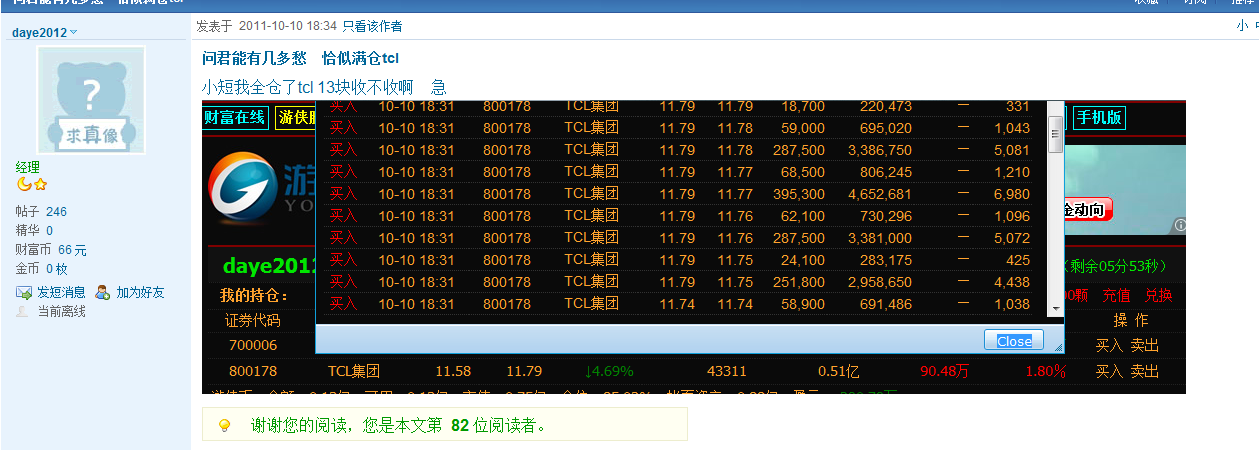The width and height of the screenshot is (1259, 450).
Task: Click the 剩余05分53秒 countdown text
Action: pos(1118,267)
